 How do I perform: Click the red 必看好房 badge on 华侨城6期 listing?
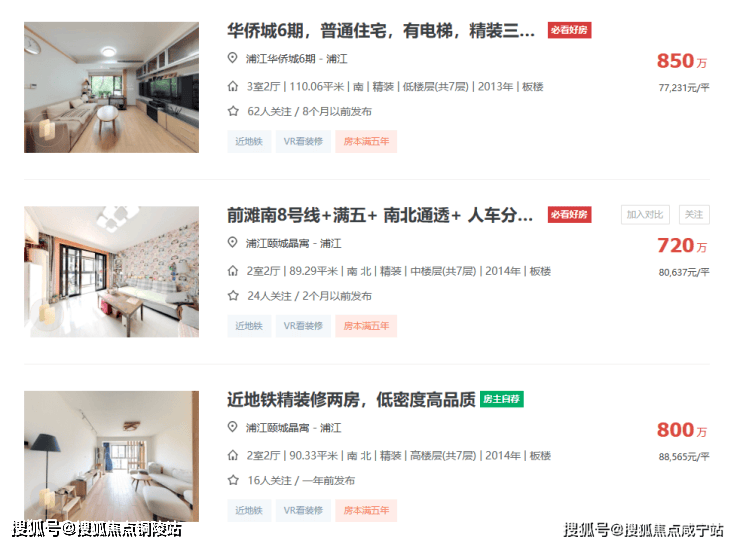point(569,30)
